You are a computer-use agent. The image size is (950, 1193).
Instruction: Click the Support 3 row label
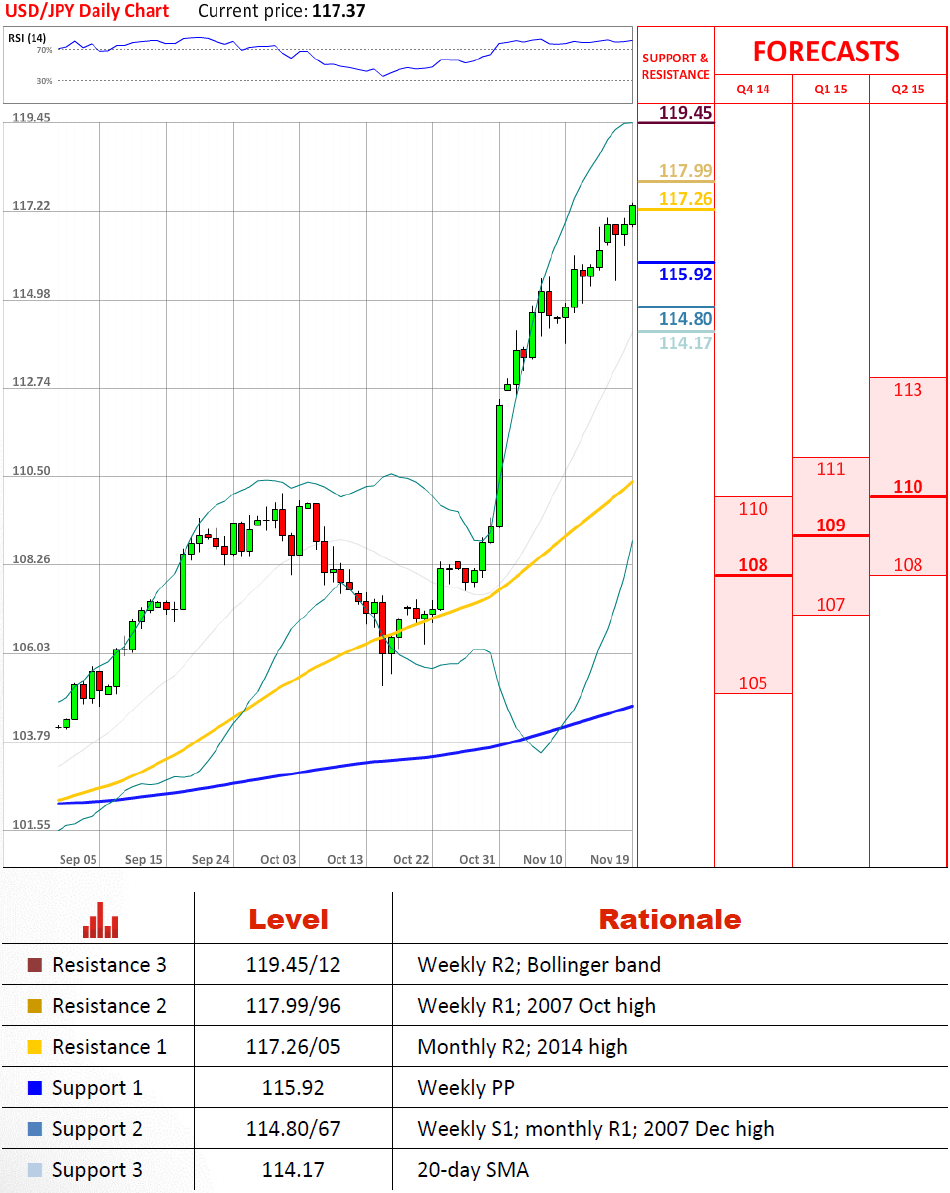pos(97,1170)
